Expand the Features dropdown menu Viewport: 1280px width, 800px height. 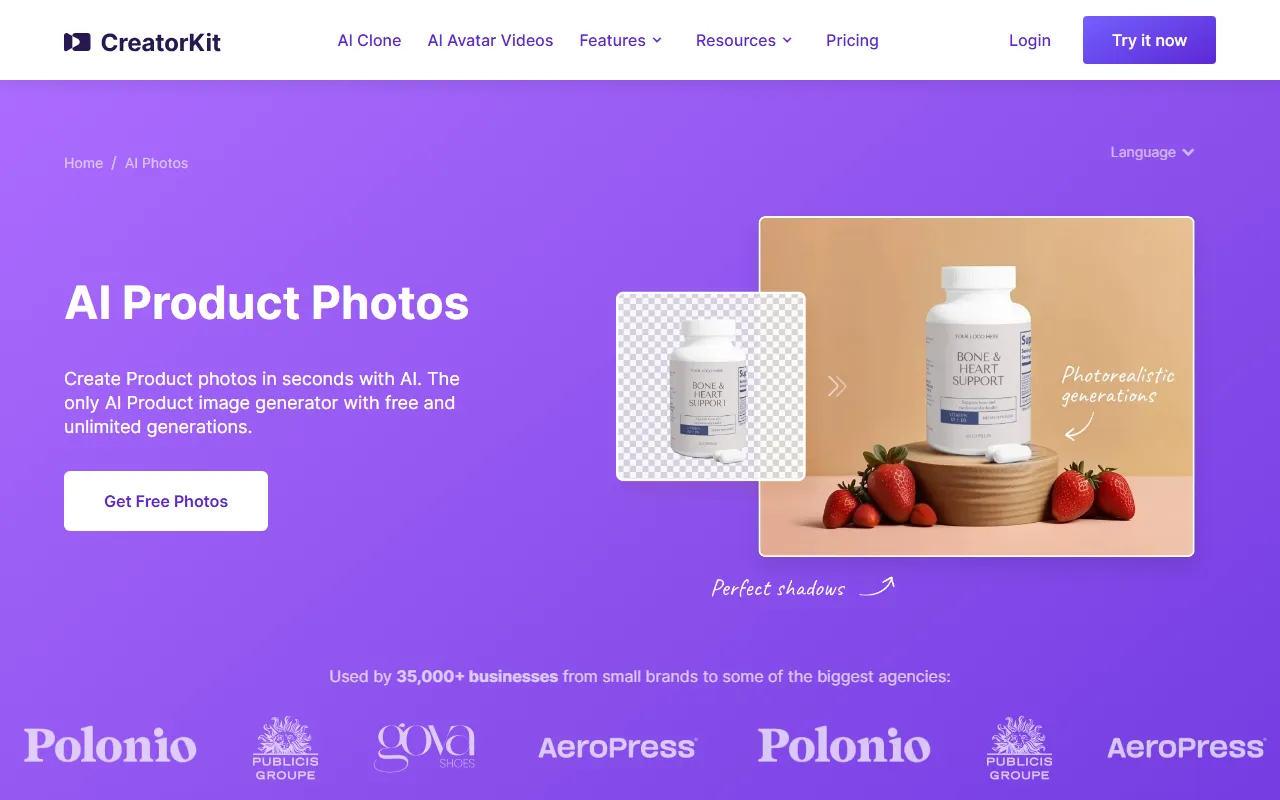coord(621,40)
